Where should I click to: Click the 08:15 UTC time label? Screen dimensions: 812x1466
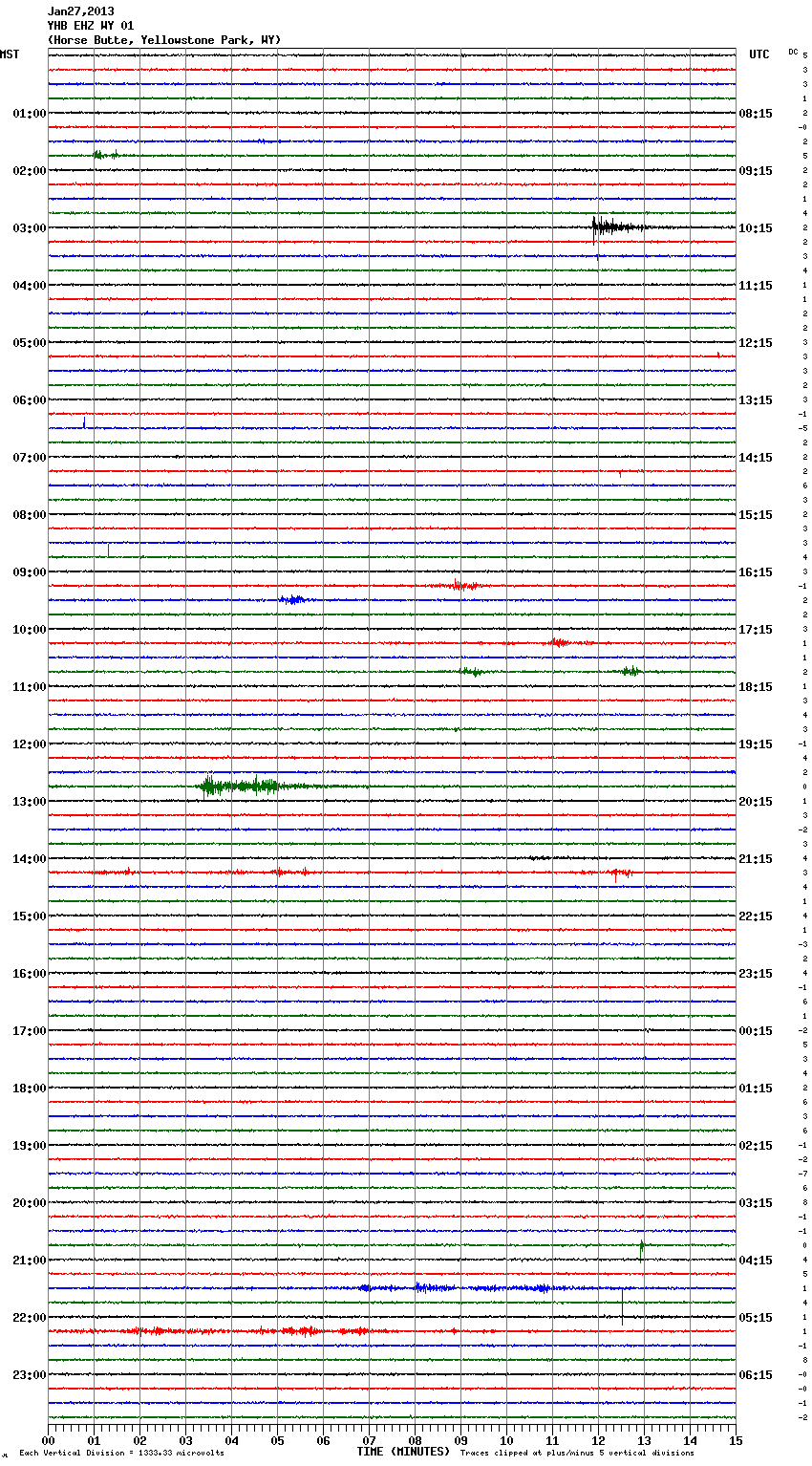[x=756, y=114]
